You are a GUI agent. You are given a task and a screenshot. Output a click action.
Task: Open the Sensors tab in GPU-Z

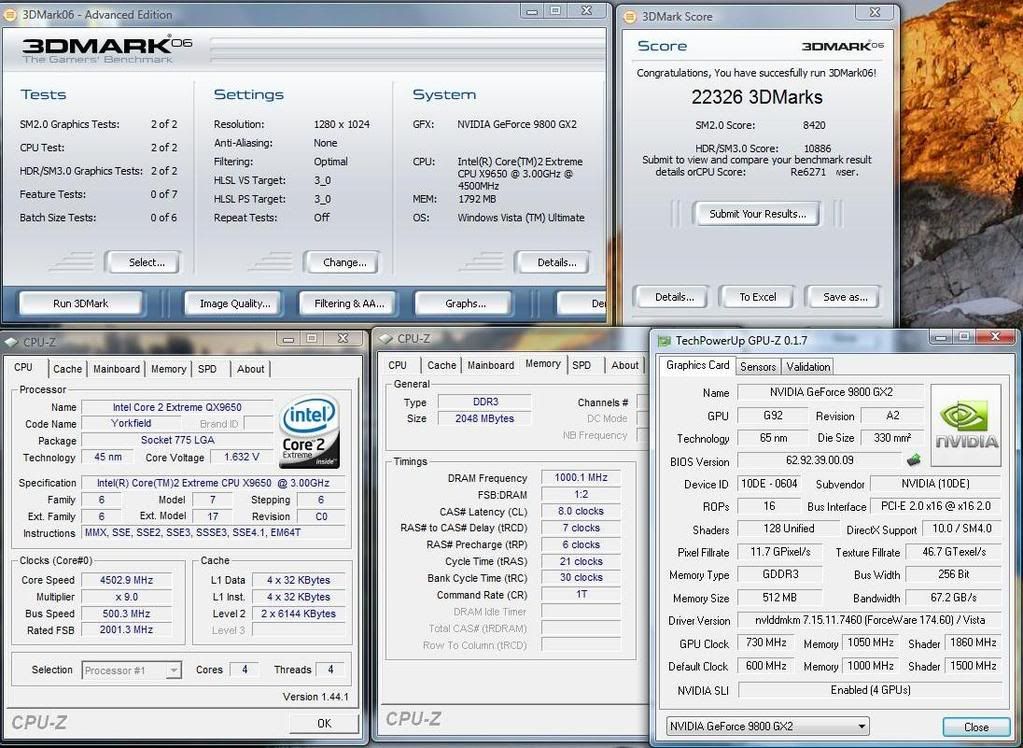click(758, 367)
